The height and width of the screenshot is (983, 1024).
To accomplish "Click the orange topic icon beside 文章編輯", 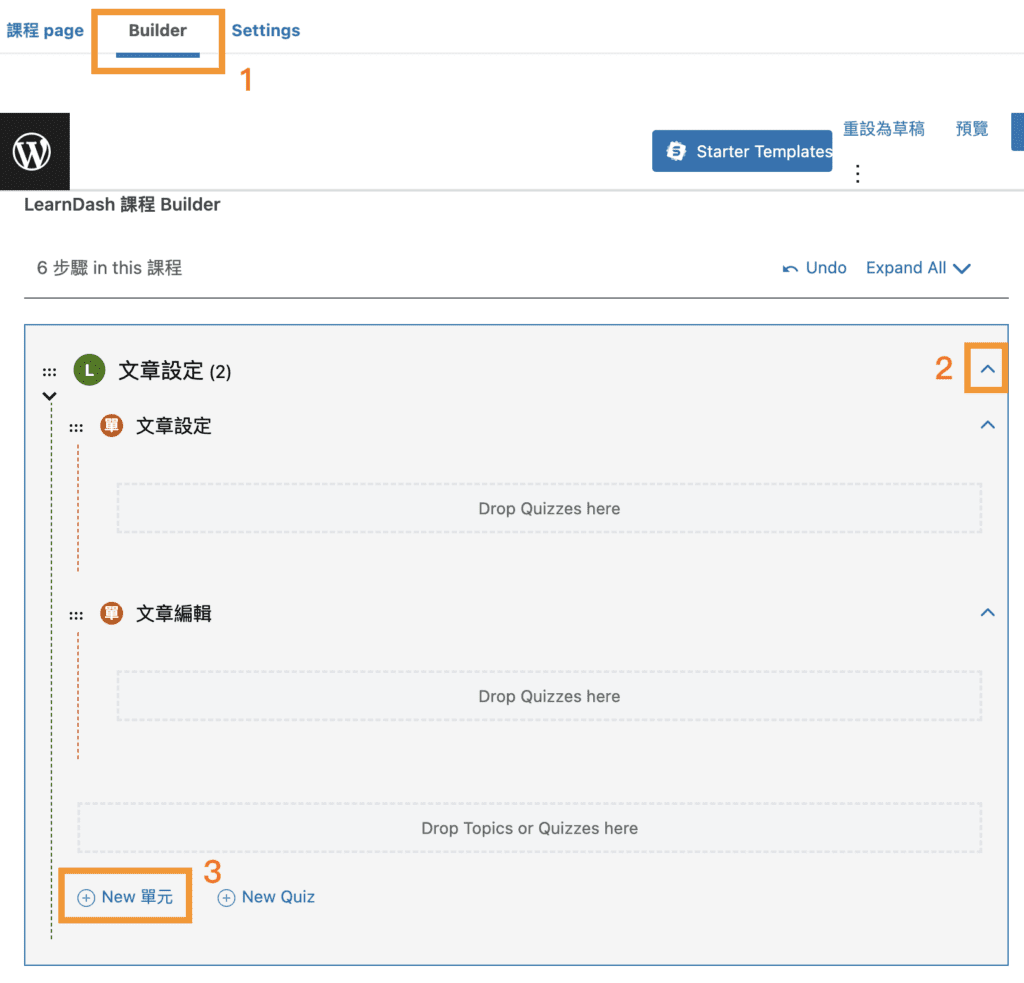I will point(110,613).
